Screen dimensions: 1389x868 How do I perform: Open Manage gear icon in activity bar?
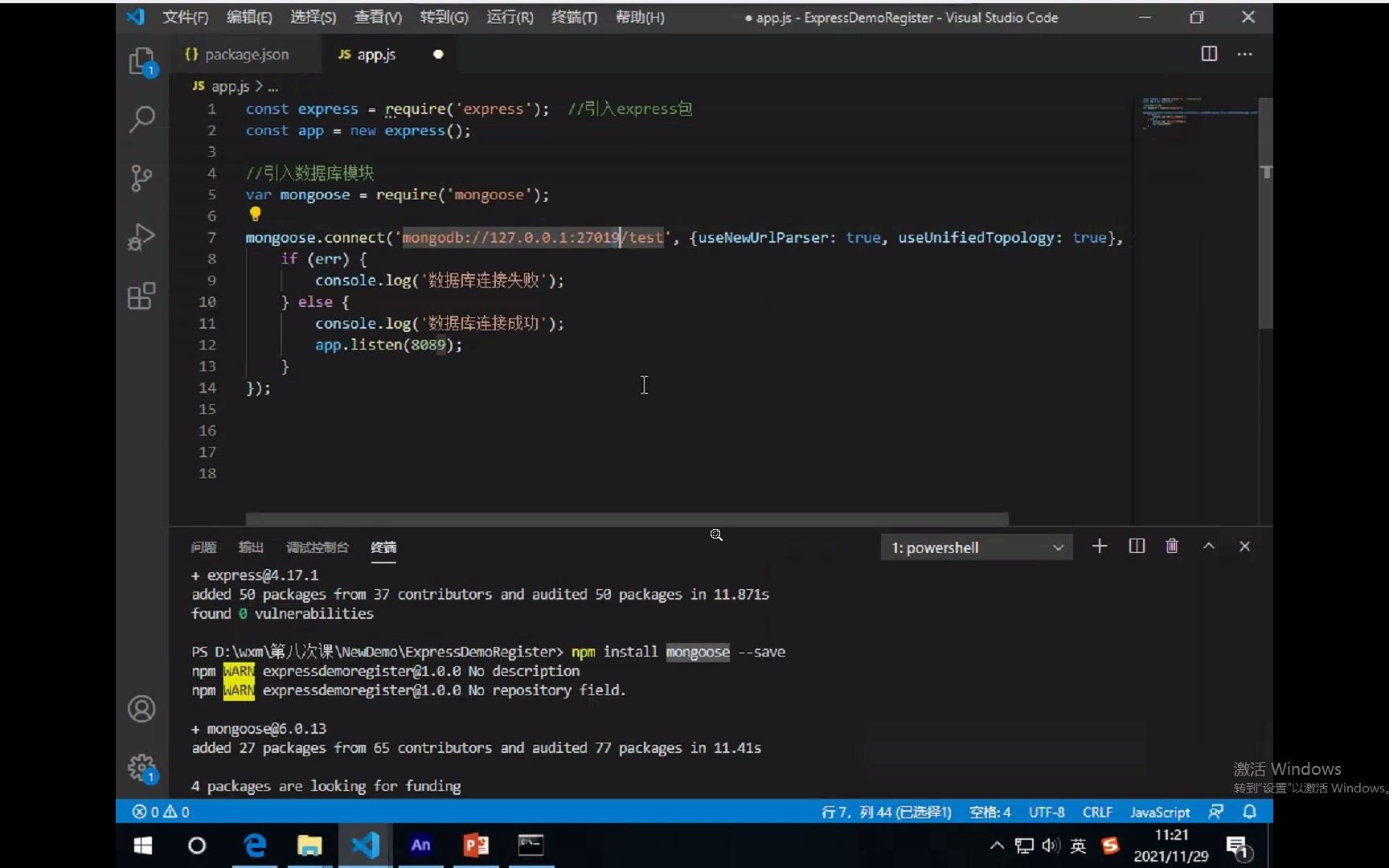point(142,768)
